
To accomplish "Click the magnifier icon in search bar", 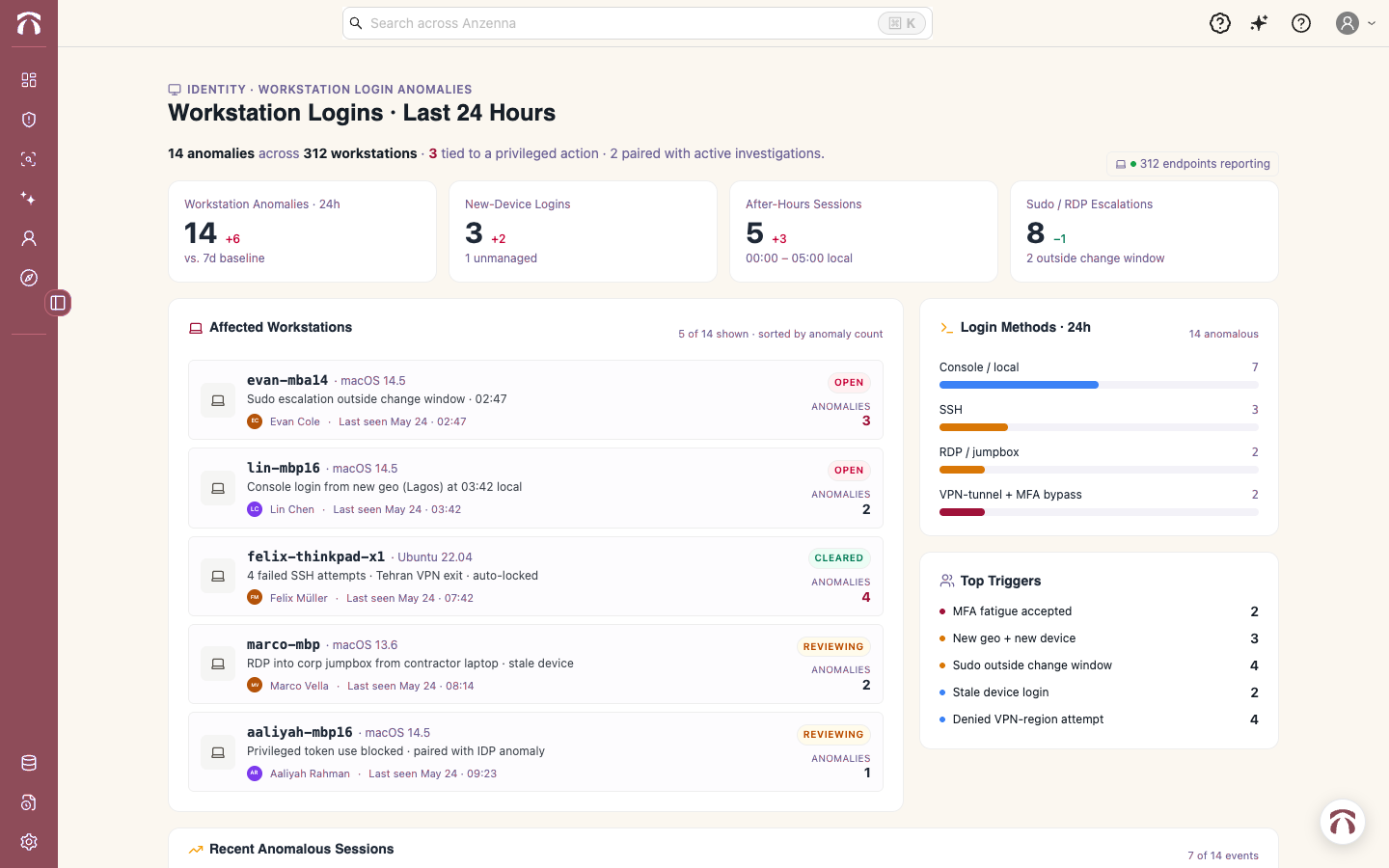I will (356, 23).
